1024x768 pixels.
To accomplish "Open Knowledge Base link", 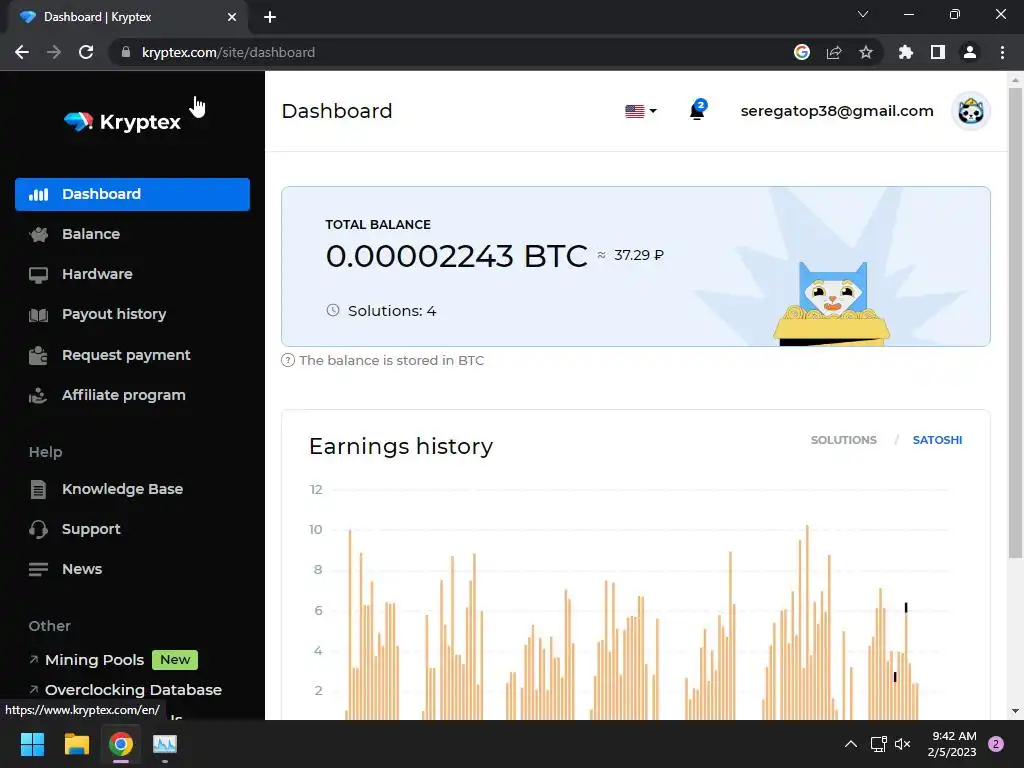I will 122,489.
